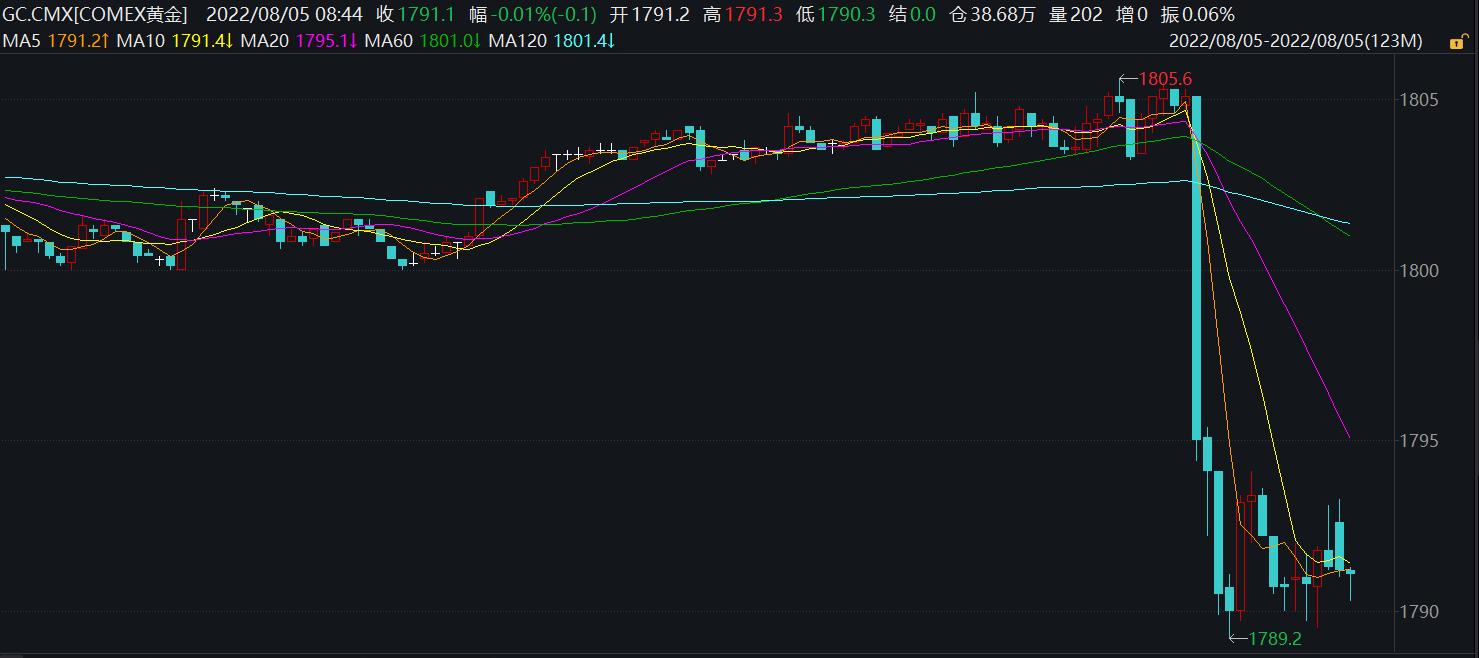Open the date range 2022/08/05 (123M) label
The width and height of the screenshot is (1479, 658).
[1295, 41]
